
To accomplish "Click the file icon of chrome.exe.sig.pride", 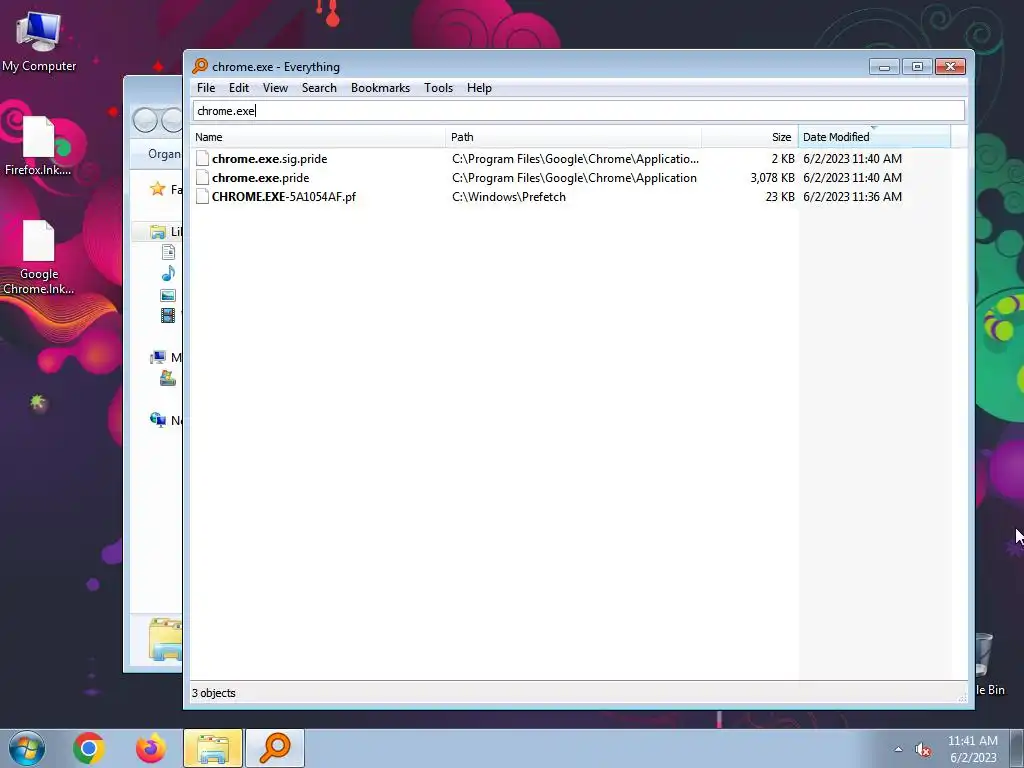I will (202, 159).
